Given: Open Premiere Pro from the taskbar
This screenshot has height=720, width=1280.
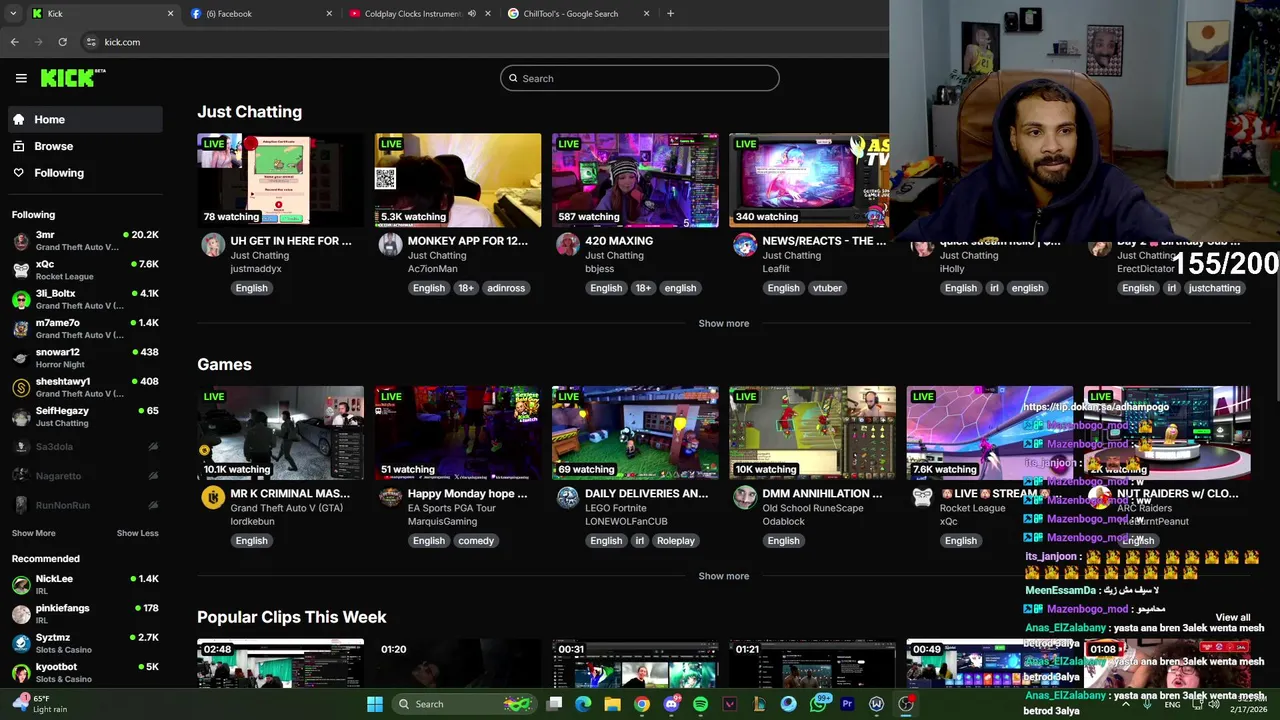Looking at the screenshot, I should [847, 704].
